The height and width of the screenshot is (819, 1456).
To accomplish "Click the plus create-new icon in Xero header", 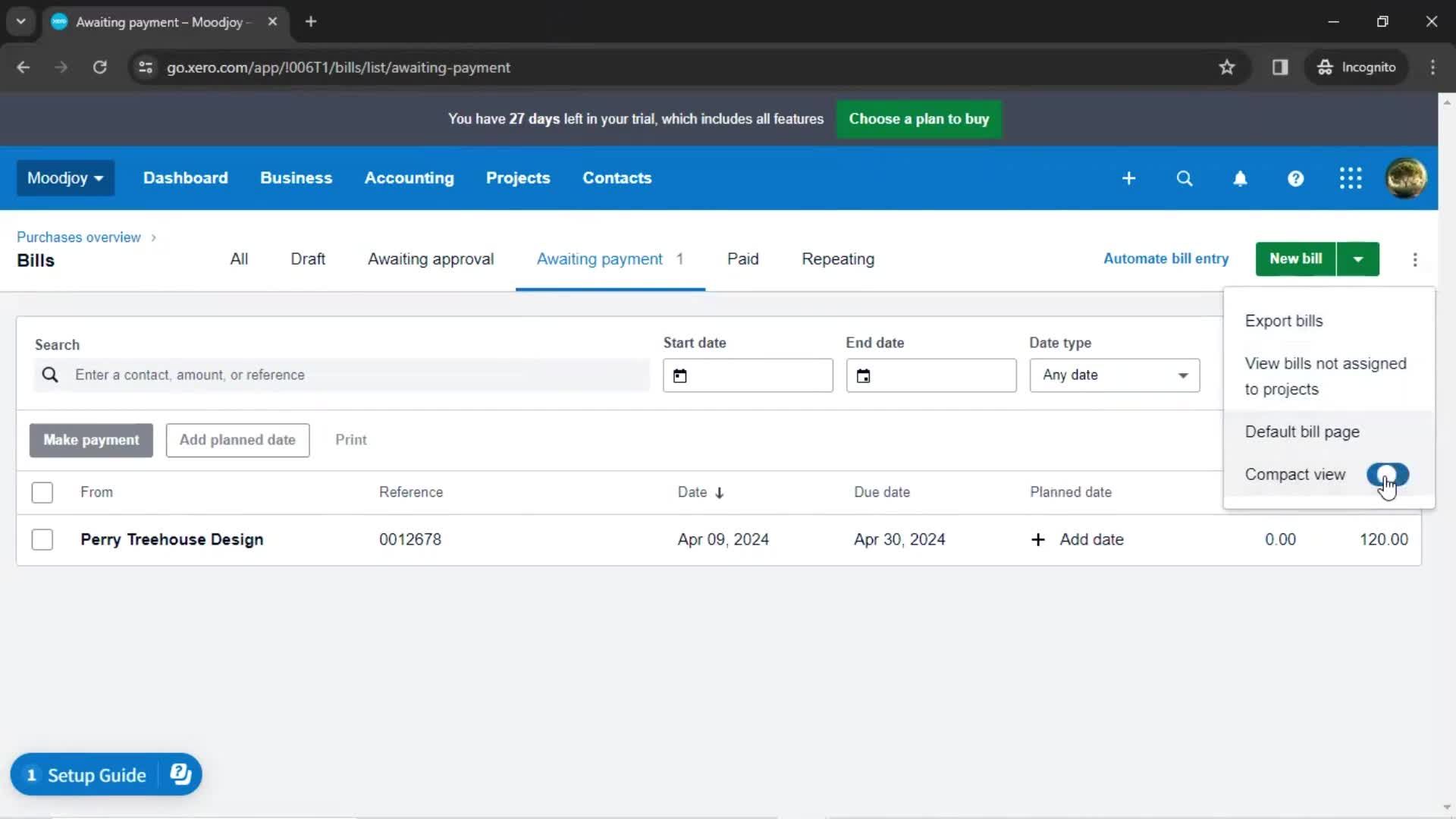I will [x=1128, y=178].
